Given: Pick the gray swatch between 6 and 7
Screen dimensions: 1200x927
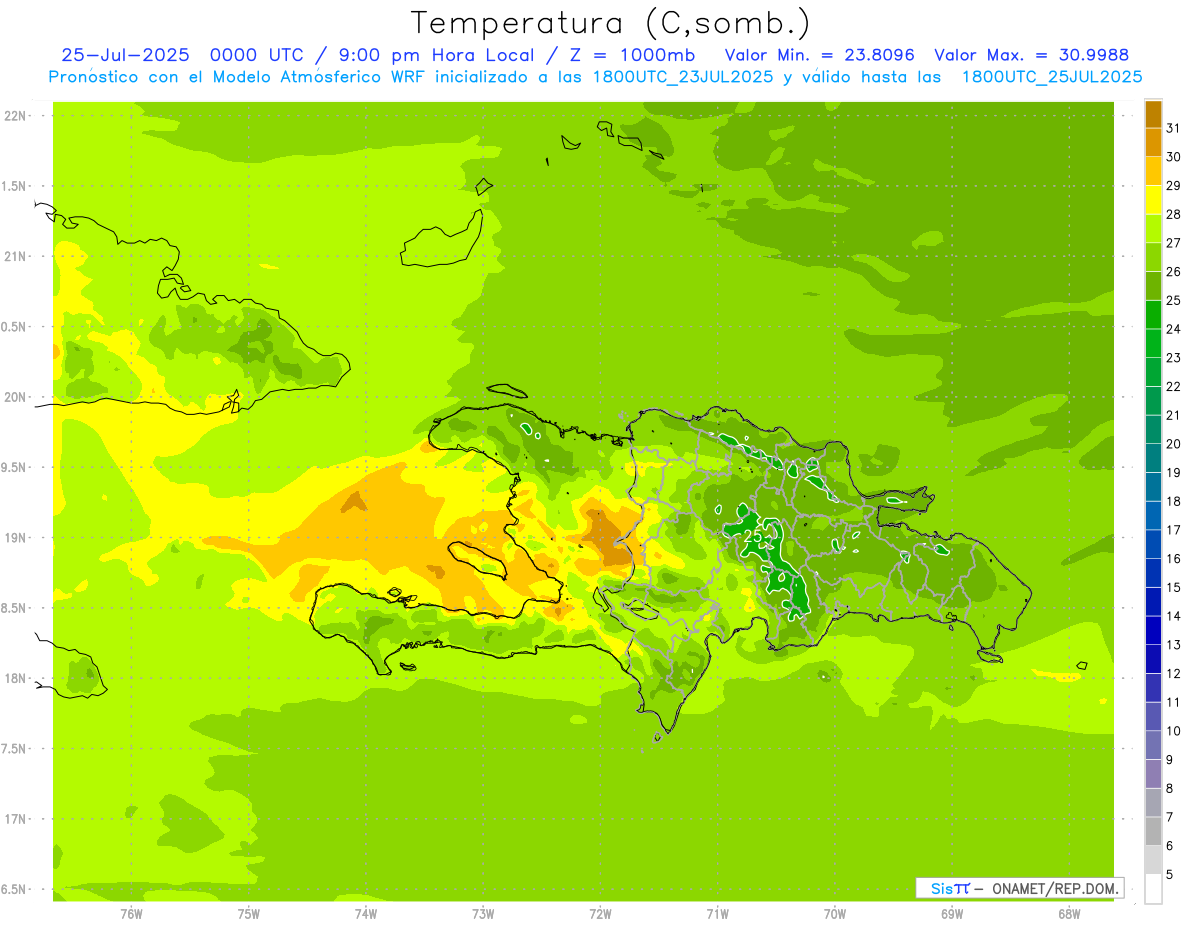Looking at the screenshot, I should tap(1153, 831).
